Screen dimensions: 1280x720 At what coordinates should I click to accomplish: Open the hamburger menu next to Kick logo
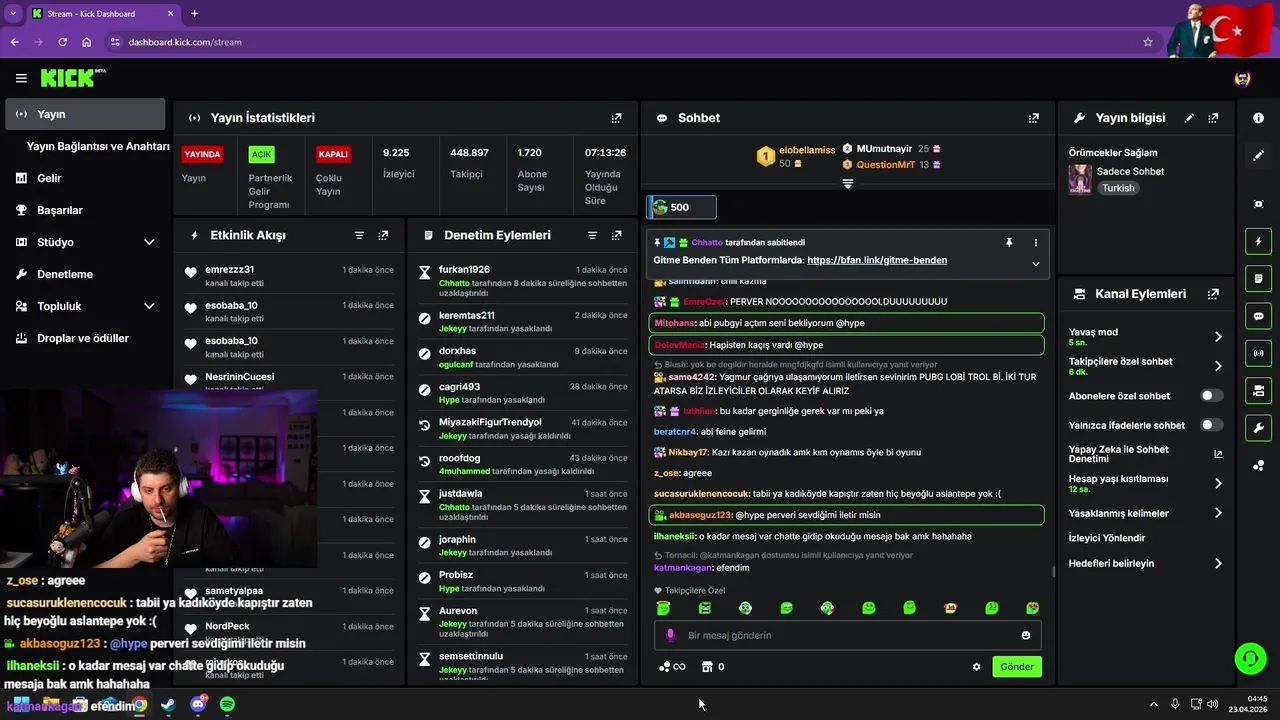tap(21, 78)
